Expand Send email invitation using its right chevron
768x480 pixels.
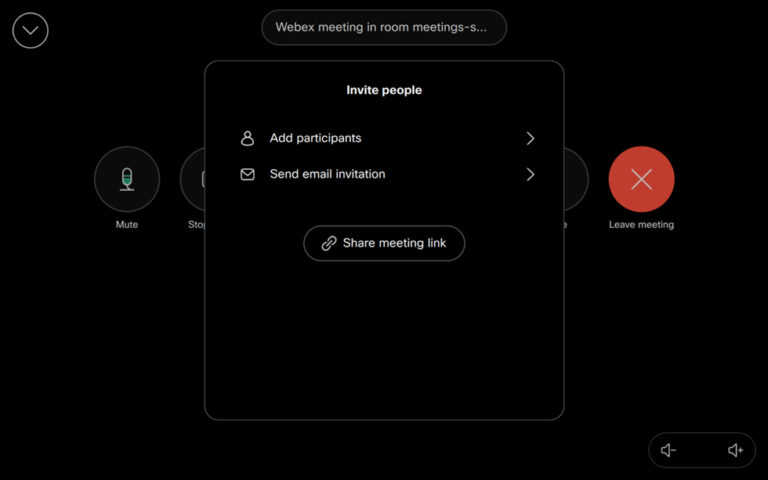(x=530, y=174)
